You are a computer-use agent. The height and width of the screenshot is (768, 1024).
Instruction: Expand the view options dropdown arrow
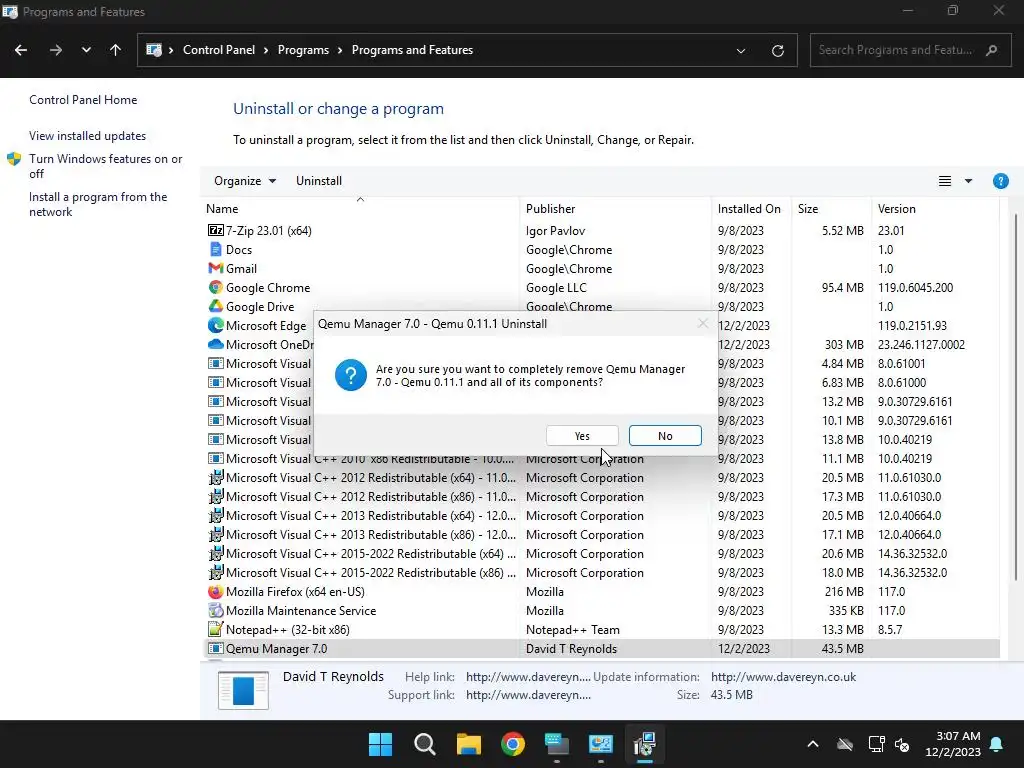pyautogui.click(x=968, y=181)
